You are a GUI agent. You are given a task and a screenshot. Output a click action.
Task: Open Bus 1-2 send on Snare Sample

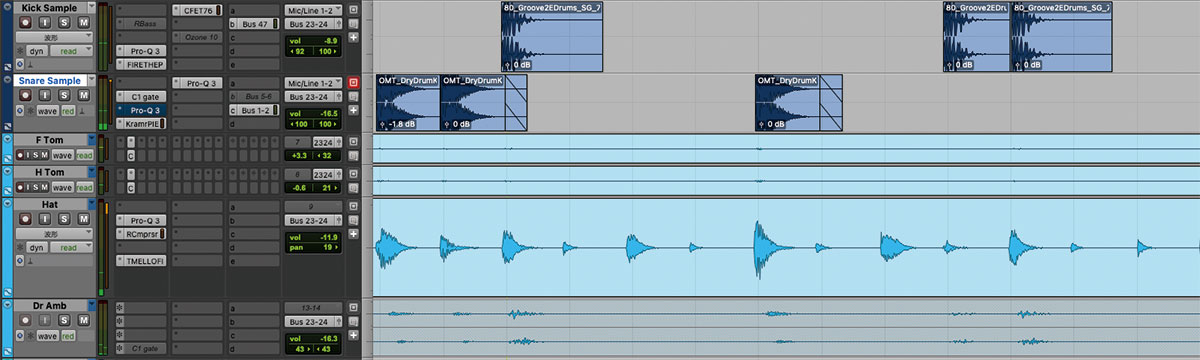255,110
